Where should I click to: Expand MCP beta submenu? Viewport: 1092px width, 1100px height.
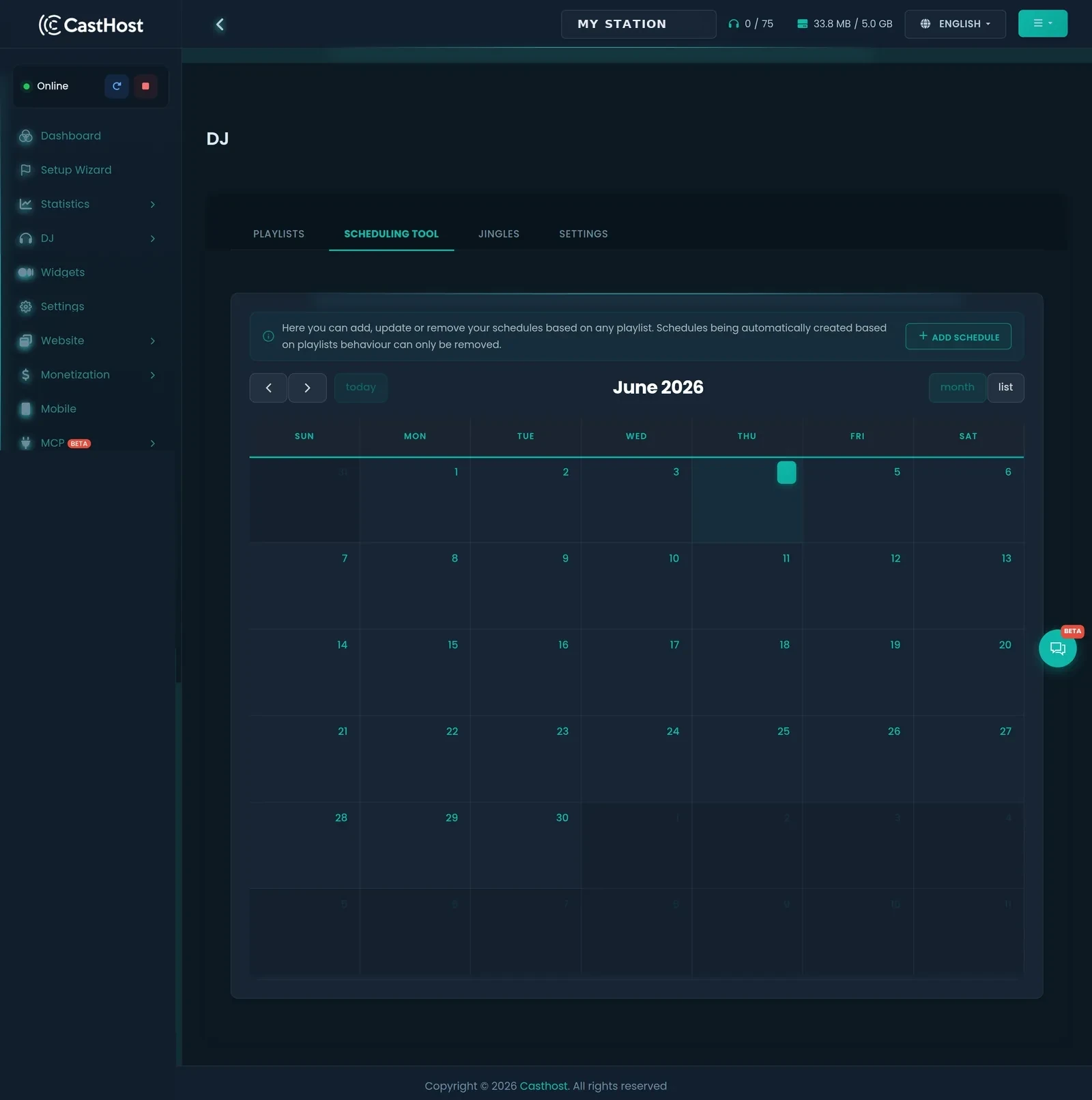pyautogui.click(x=152, y=443)
